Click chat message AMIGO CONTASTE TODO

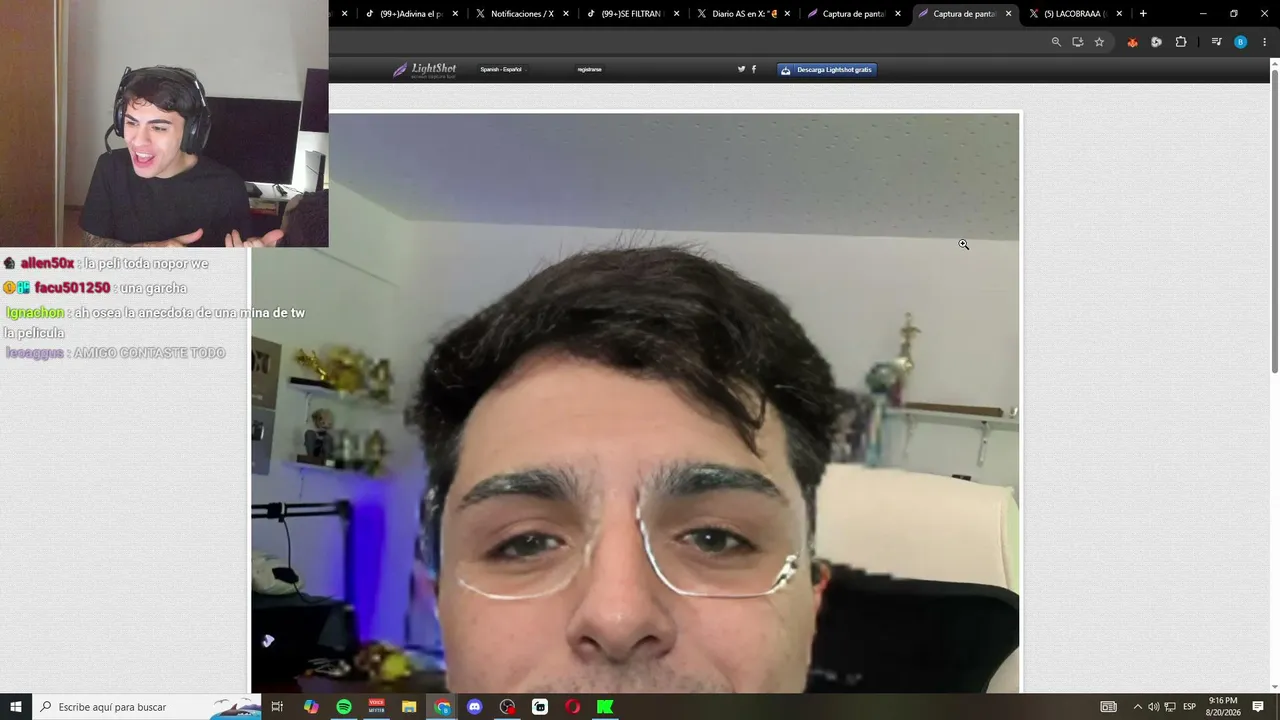point(149,353)
